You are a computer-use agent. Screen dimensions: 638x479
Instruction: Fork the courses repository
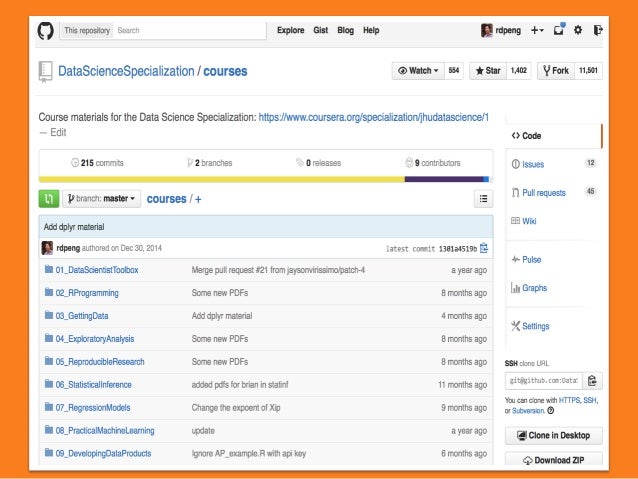click(x=556, y=71)
